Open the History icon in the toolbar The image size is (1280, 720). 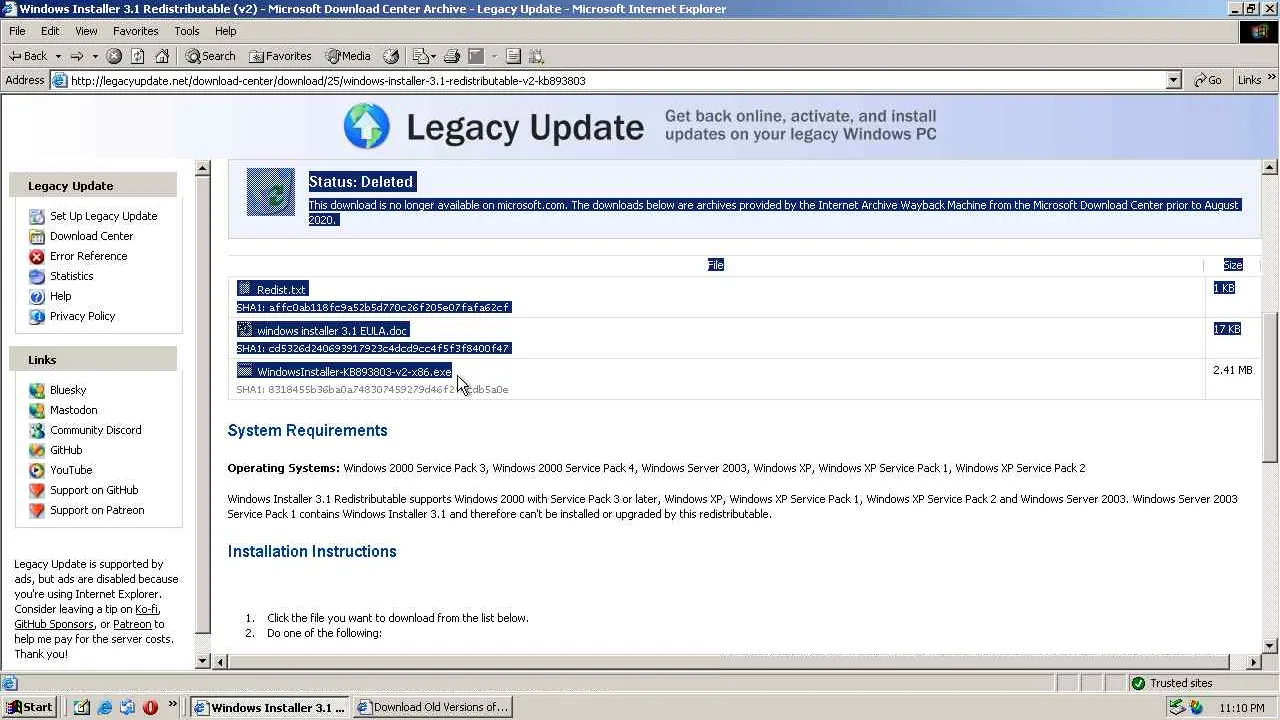(391, 56)
